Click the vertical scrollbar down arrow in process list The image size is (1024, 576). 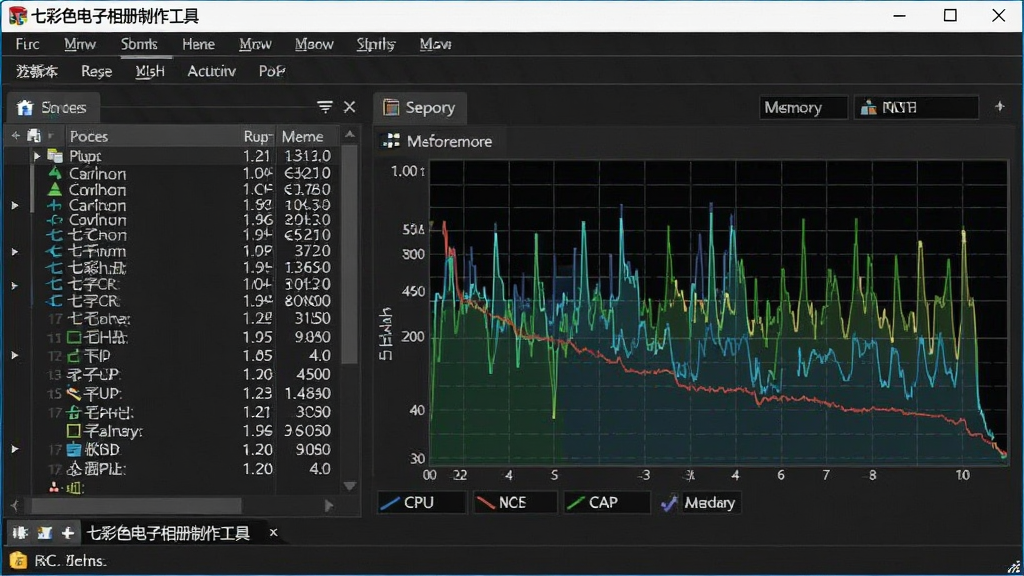pos(350,486)
